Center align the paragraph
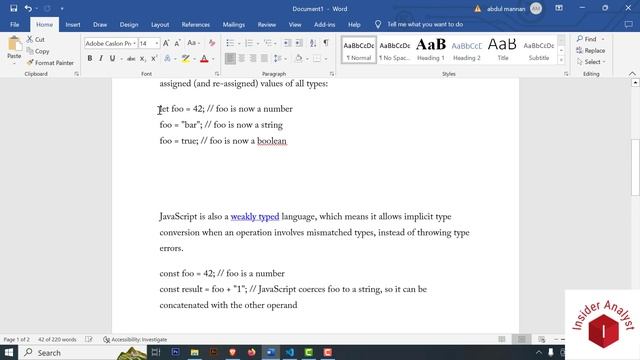This screenshot has width=640, height=360. coord(242,59)
